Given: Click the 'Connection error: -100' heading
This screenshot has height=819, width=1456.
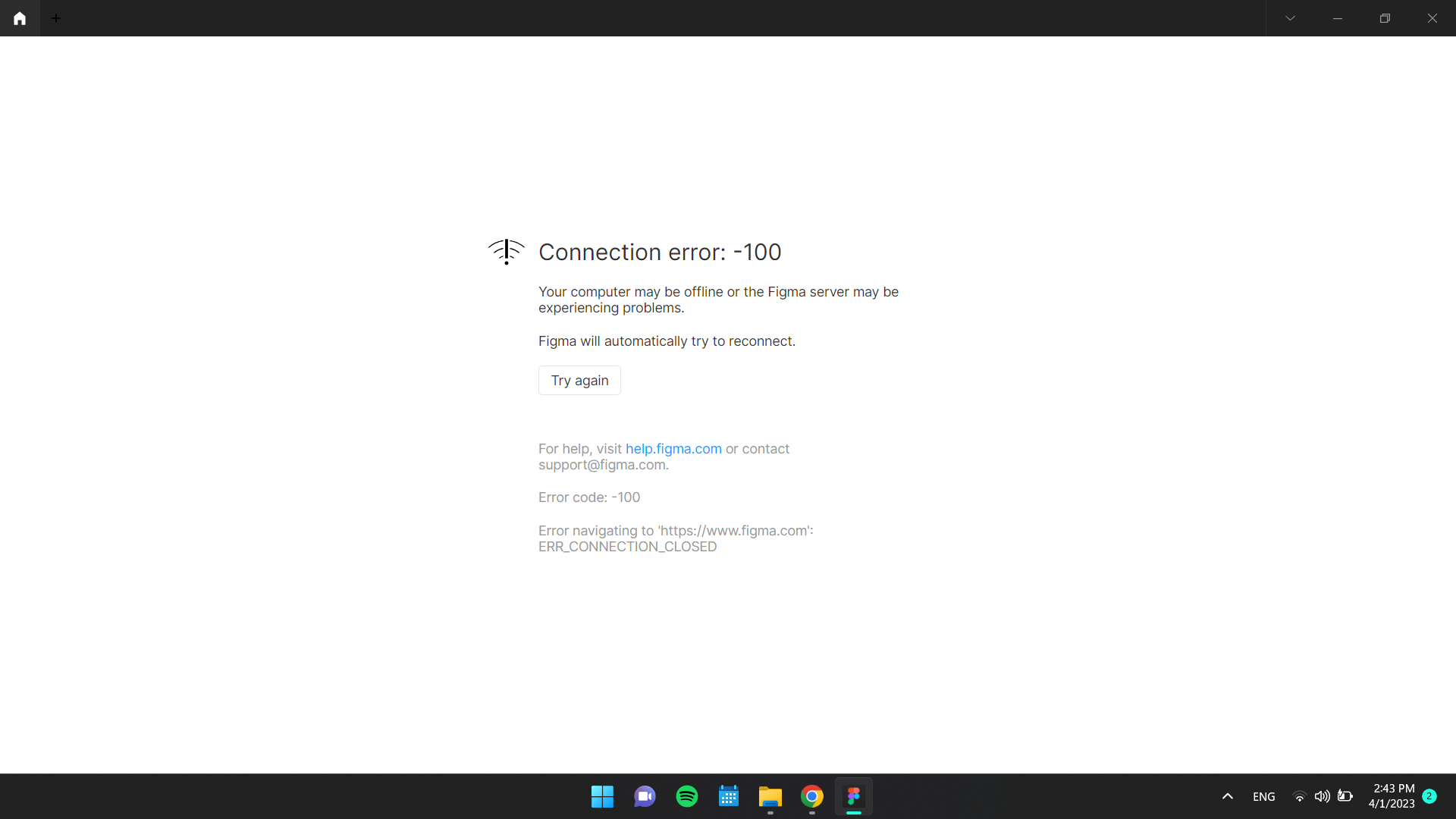Looking at the screenshot, I should [x=660, y=252].
